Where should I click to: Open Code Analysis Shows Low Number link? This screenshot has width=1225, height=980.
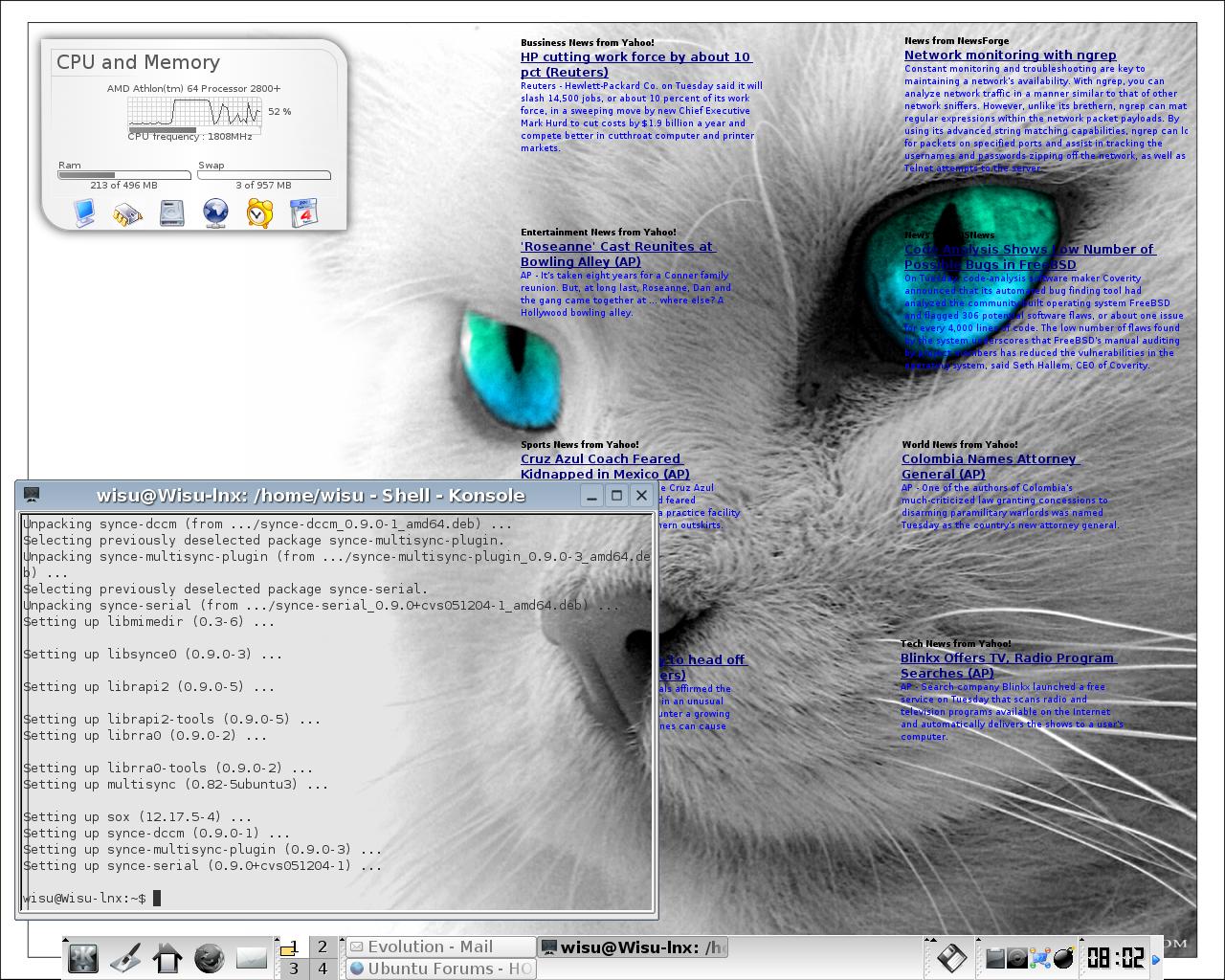coord(1030,256)
